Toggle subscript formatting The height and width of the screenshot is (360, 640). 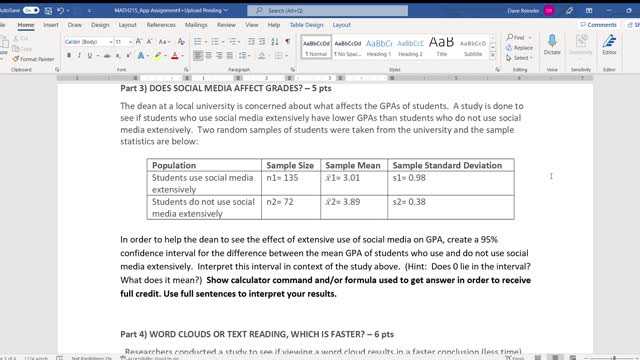point(118,56)
